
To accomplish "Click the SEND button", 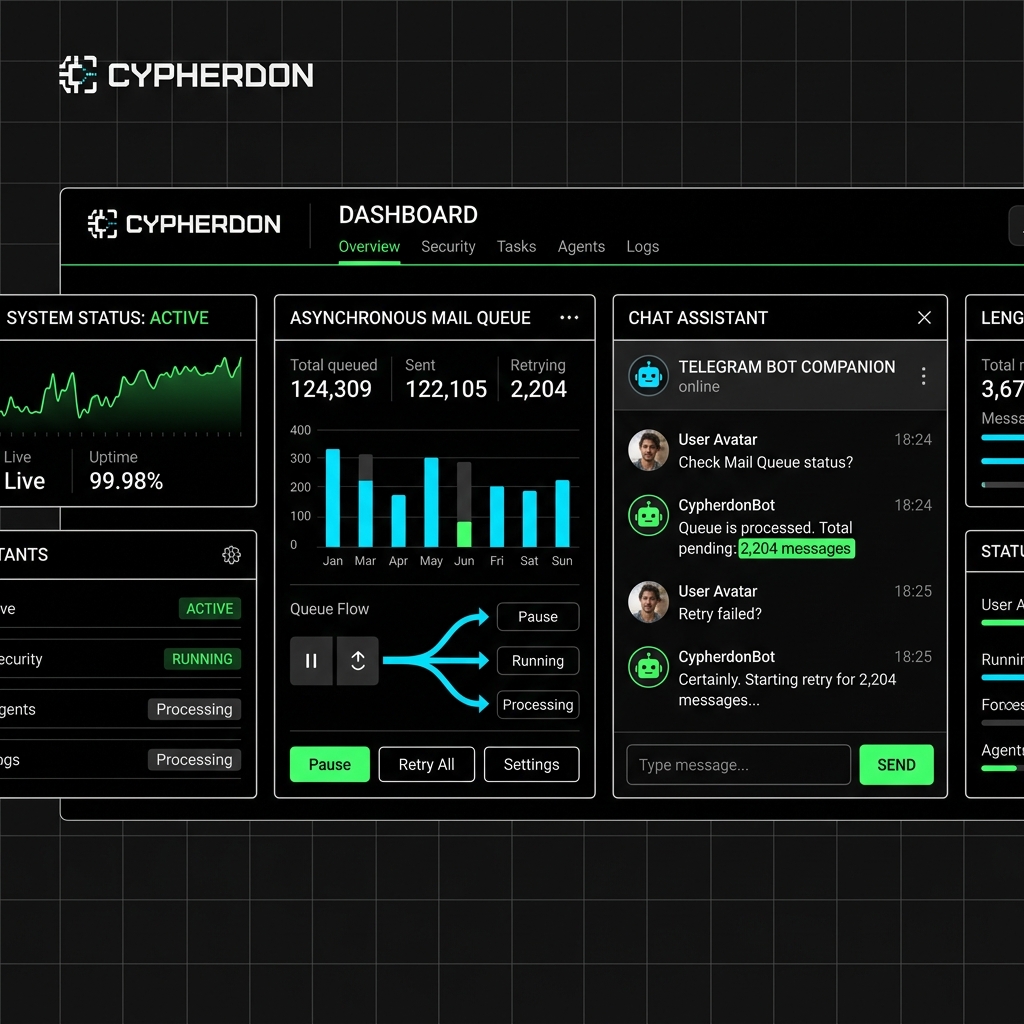I will pos(896,764).
